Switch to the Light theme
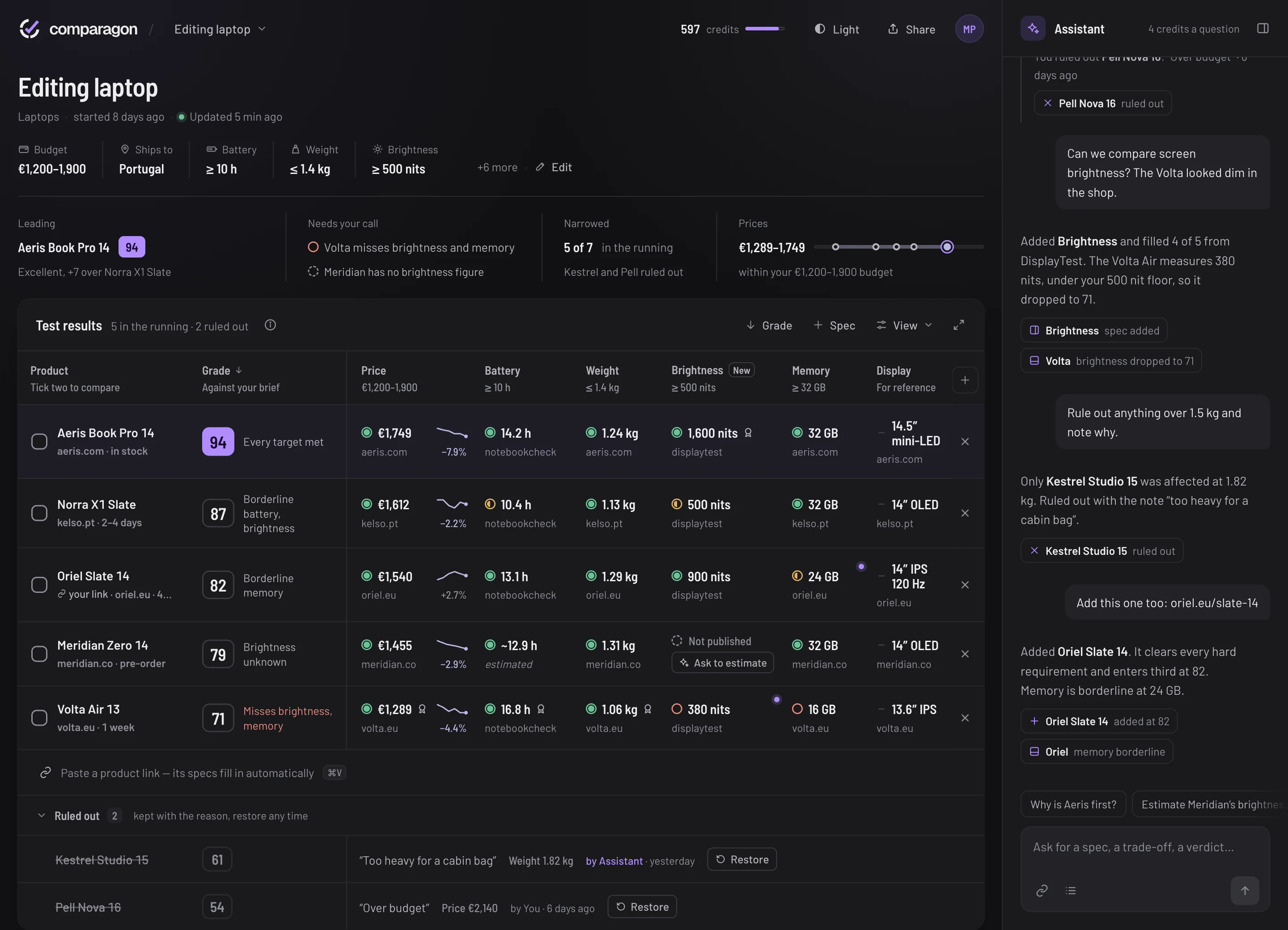 coord(836,29)
